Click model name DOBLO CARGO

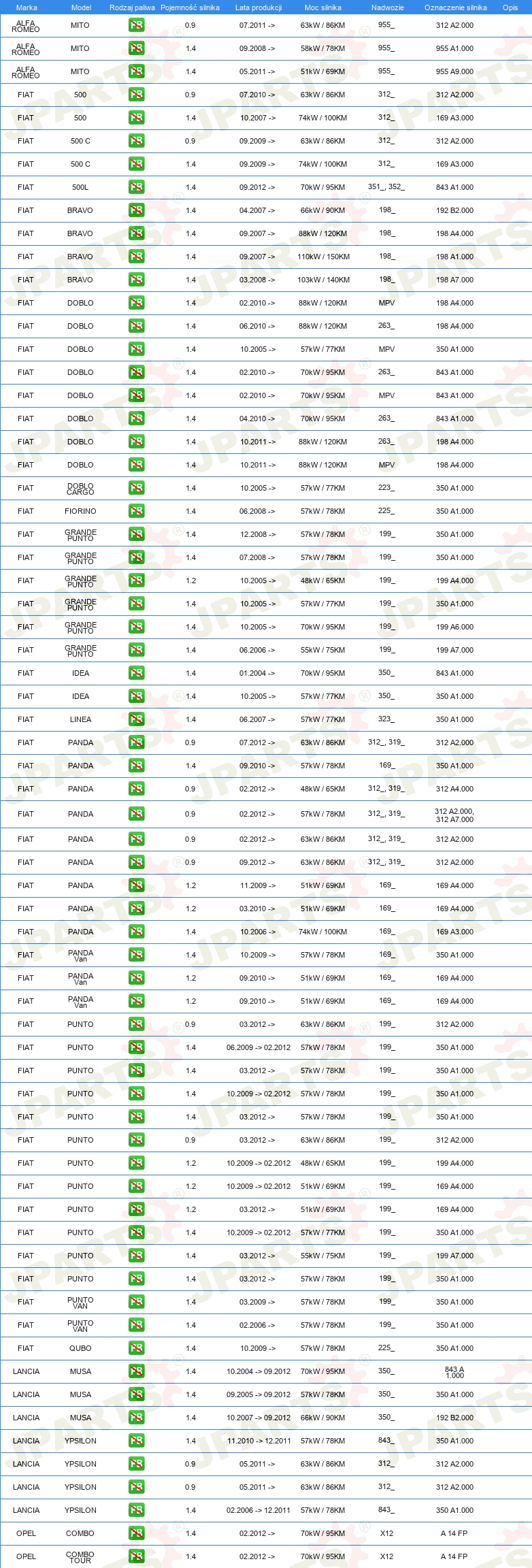point(80,489)
